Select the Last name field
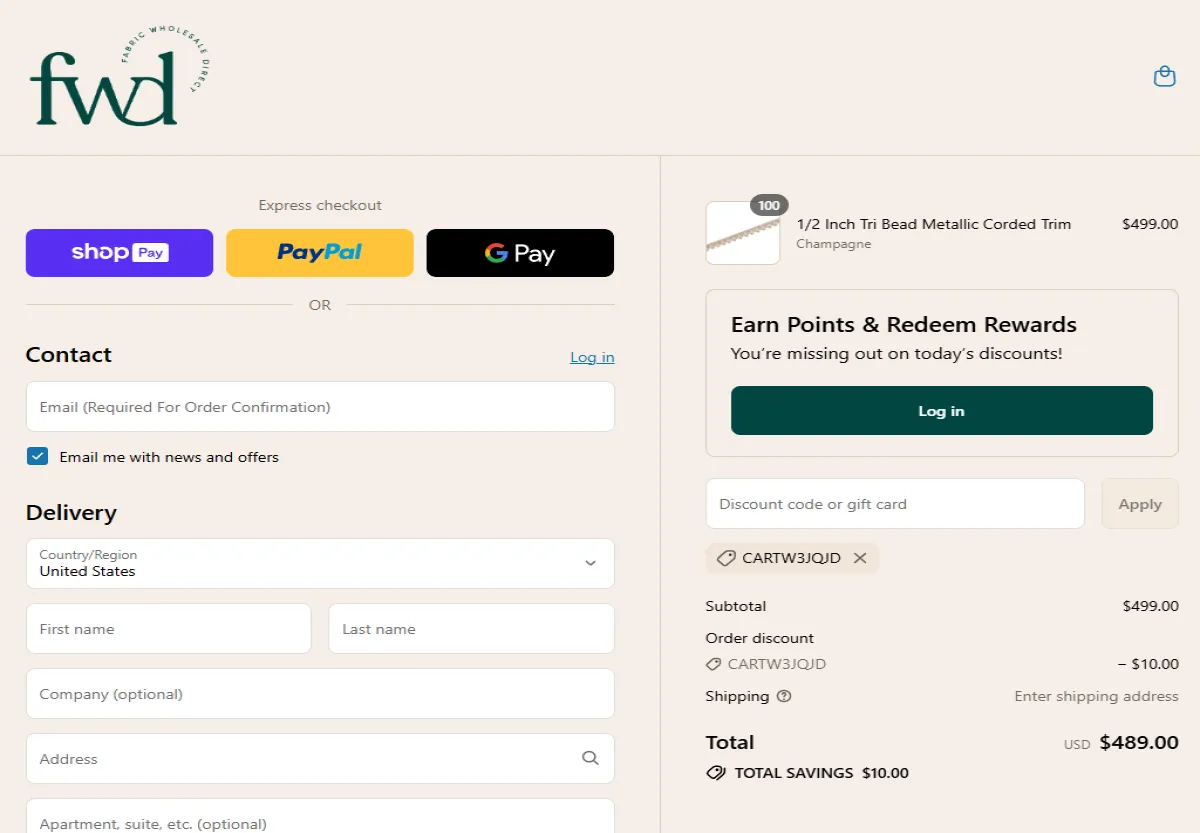This screenshot has height=833, width=1200. [x=471, y=629]
